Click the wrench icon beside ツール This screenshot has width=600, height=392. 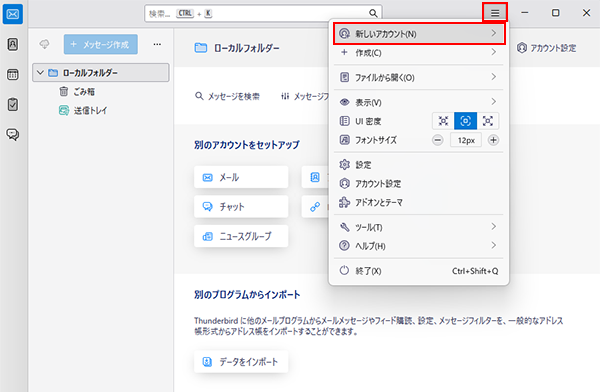click(344, 227)
